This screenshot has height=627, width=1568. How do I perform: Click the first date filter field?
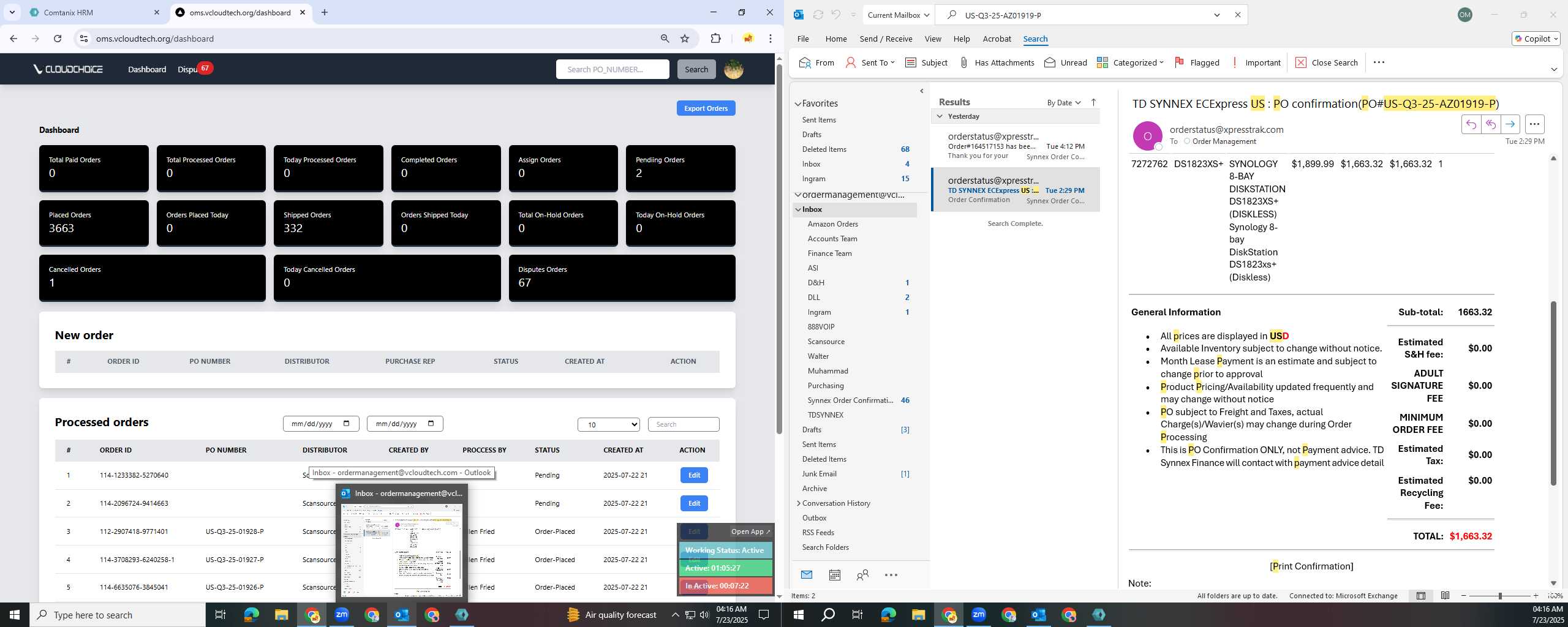(x=321, y=424)
